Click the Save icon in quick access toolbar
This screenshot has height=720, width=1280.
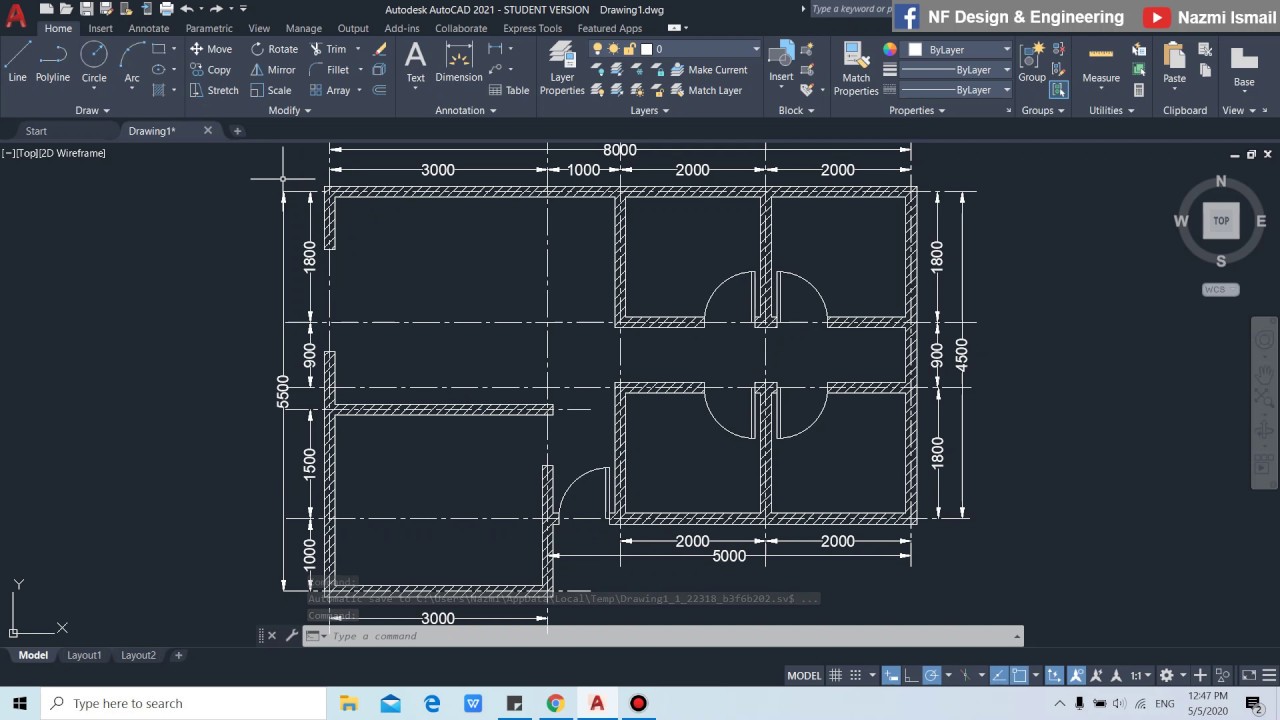(87, 9)
